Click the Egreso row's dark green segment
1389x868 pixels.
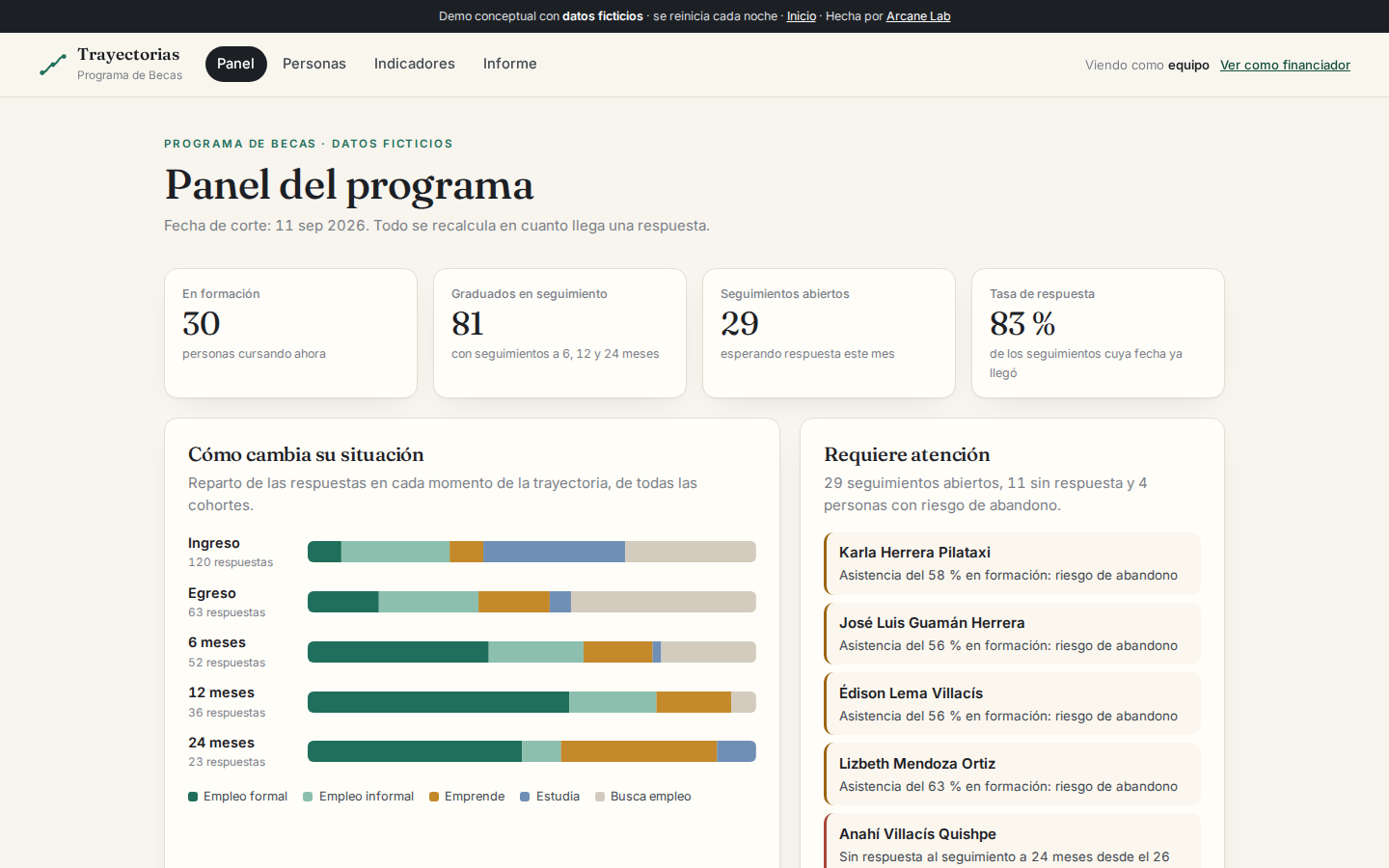[x=343, y=602]
